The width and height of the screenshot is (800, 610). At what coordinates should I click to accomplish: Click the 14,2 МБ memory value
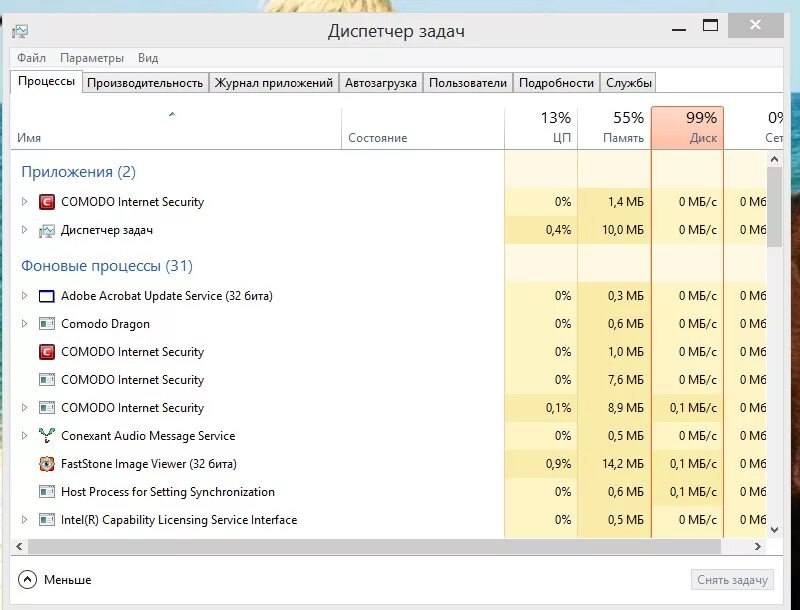click(623, 464)
